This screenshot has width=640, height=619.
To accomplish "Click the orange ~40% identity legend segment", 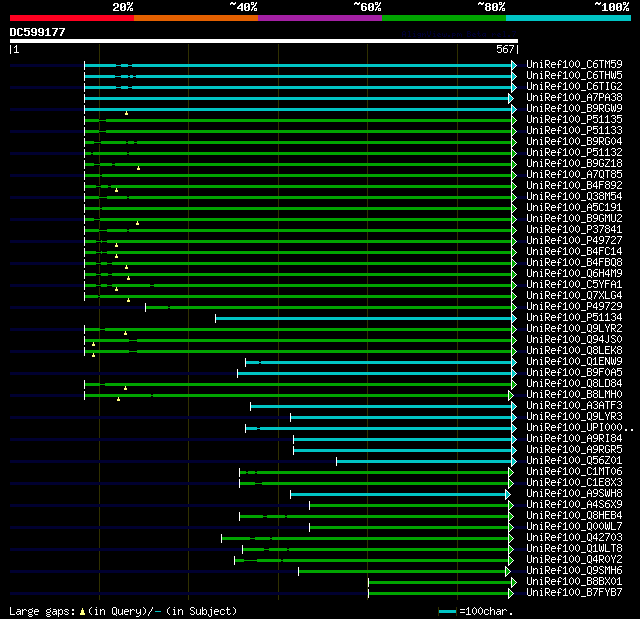I will tap(196, 18).
